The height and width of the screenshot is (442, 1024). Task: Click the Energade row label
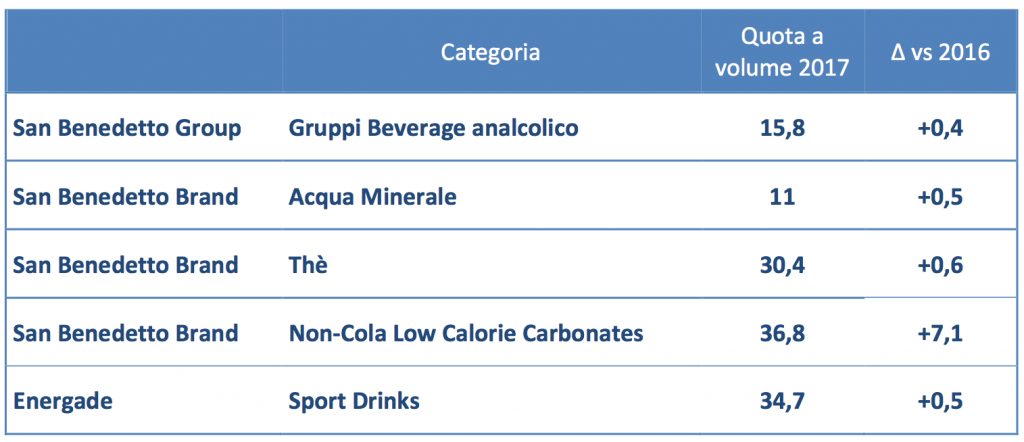62,401
